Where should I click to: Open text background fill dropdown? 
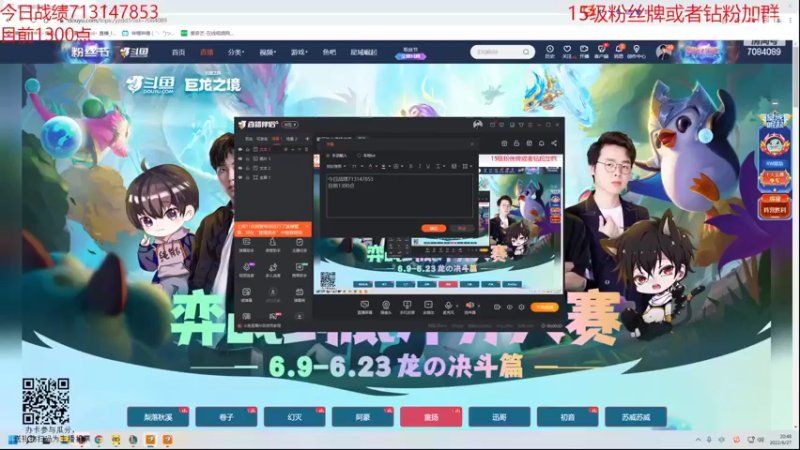point(398,166)
